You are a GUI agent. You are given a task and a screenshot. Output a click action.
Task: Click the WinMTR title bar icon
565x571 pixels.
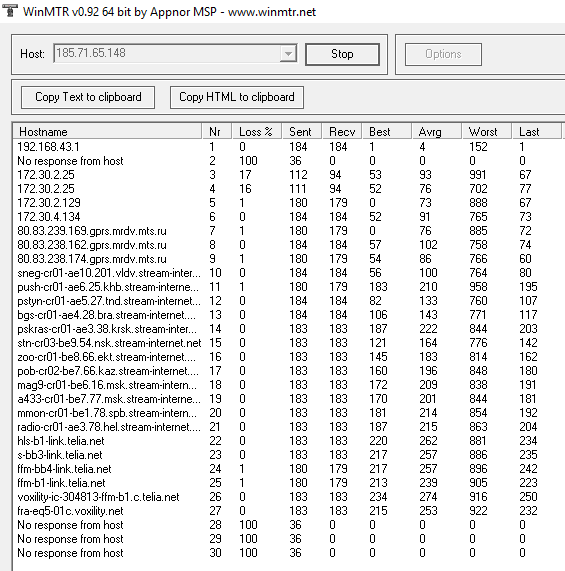click(10, 10)
